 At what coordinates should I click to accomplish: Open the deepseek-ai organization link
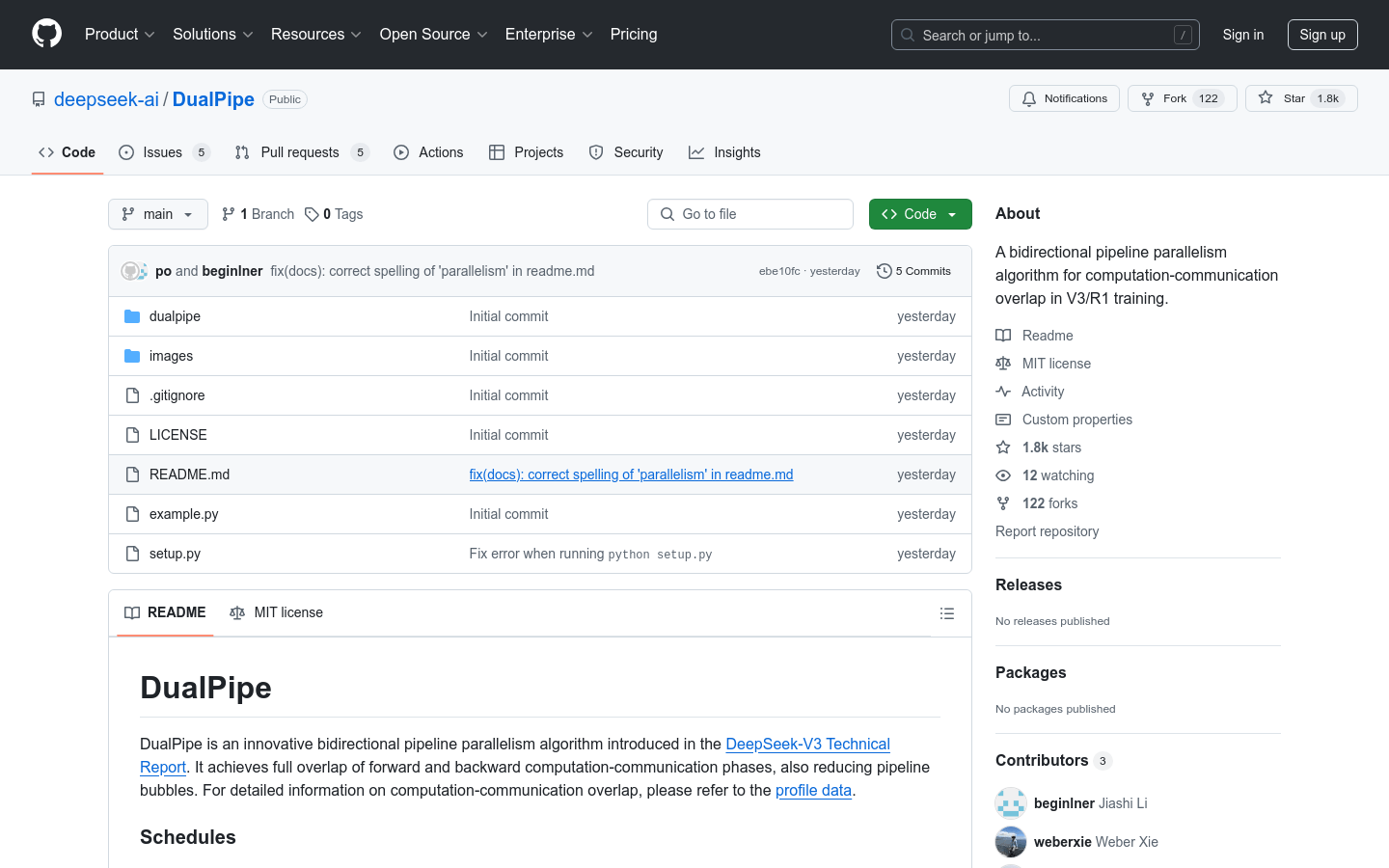(x=106, y=99)
